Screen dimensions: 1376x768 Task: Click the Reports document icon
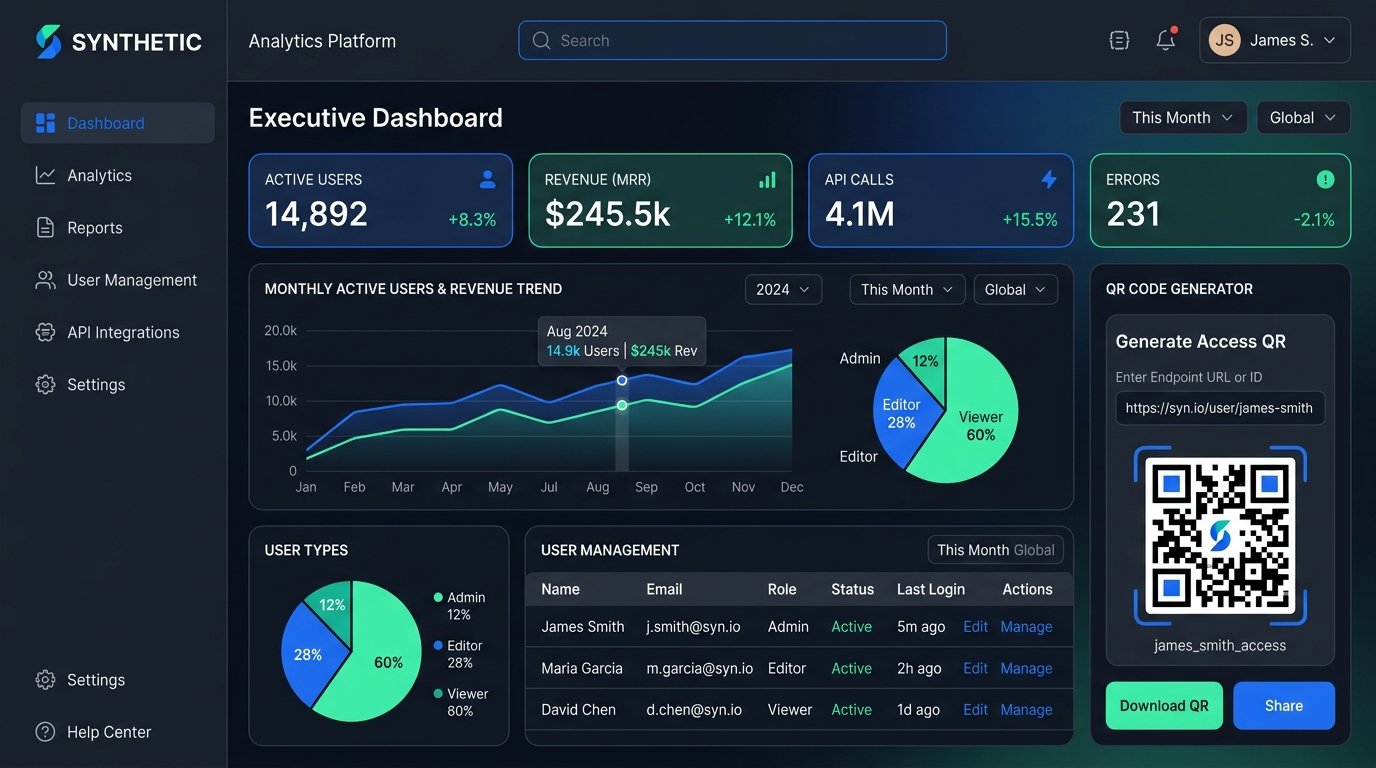pyautogui.click(x=45, y=228)
